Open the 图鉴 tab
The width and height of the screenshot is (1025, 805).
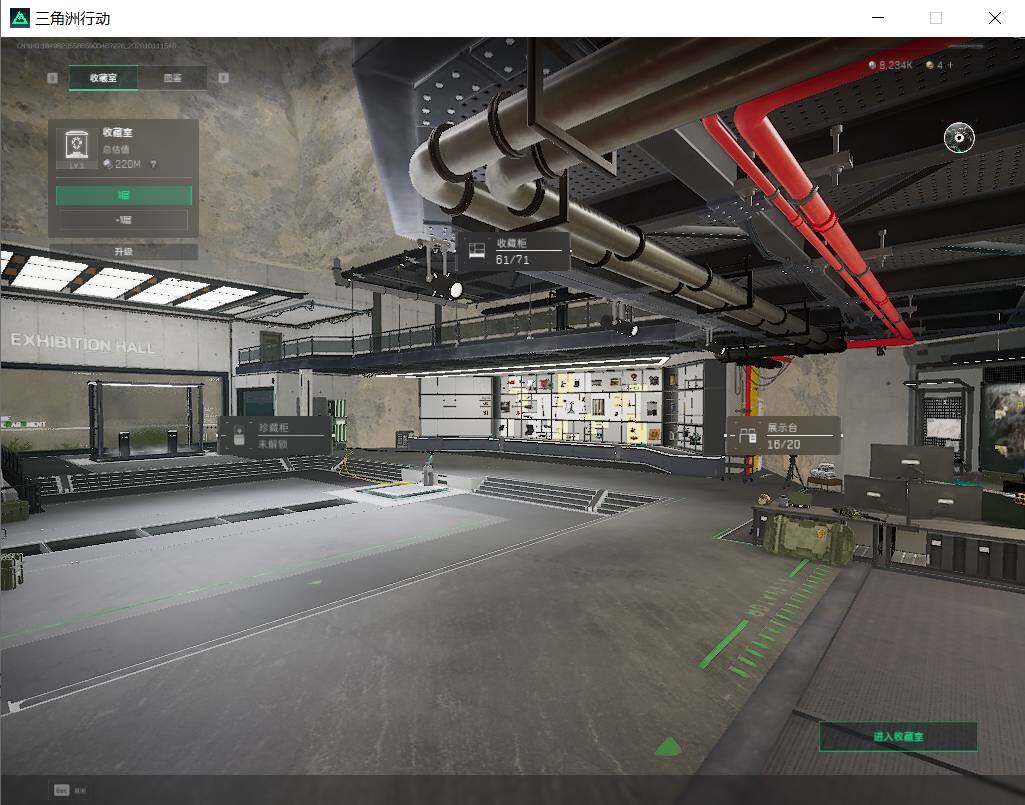coord(173,78)
